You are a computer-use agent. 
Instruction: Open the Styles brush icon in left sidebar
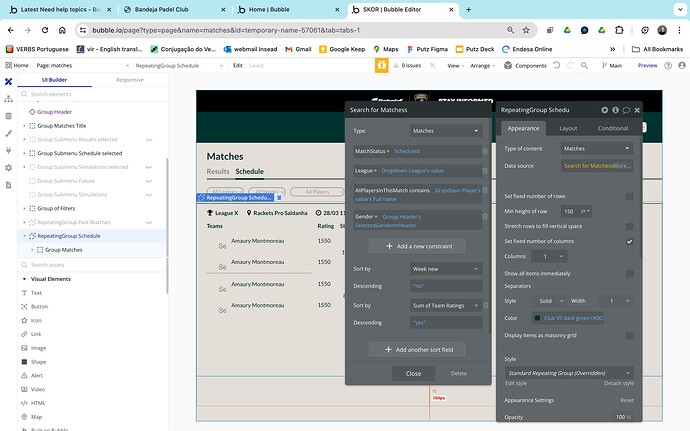point(8,133)
